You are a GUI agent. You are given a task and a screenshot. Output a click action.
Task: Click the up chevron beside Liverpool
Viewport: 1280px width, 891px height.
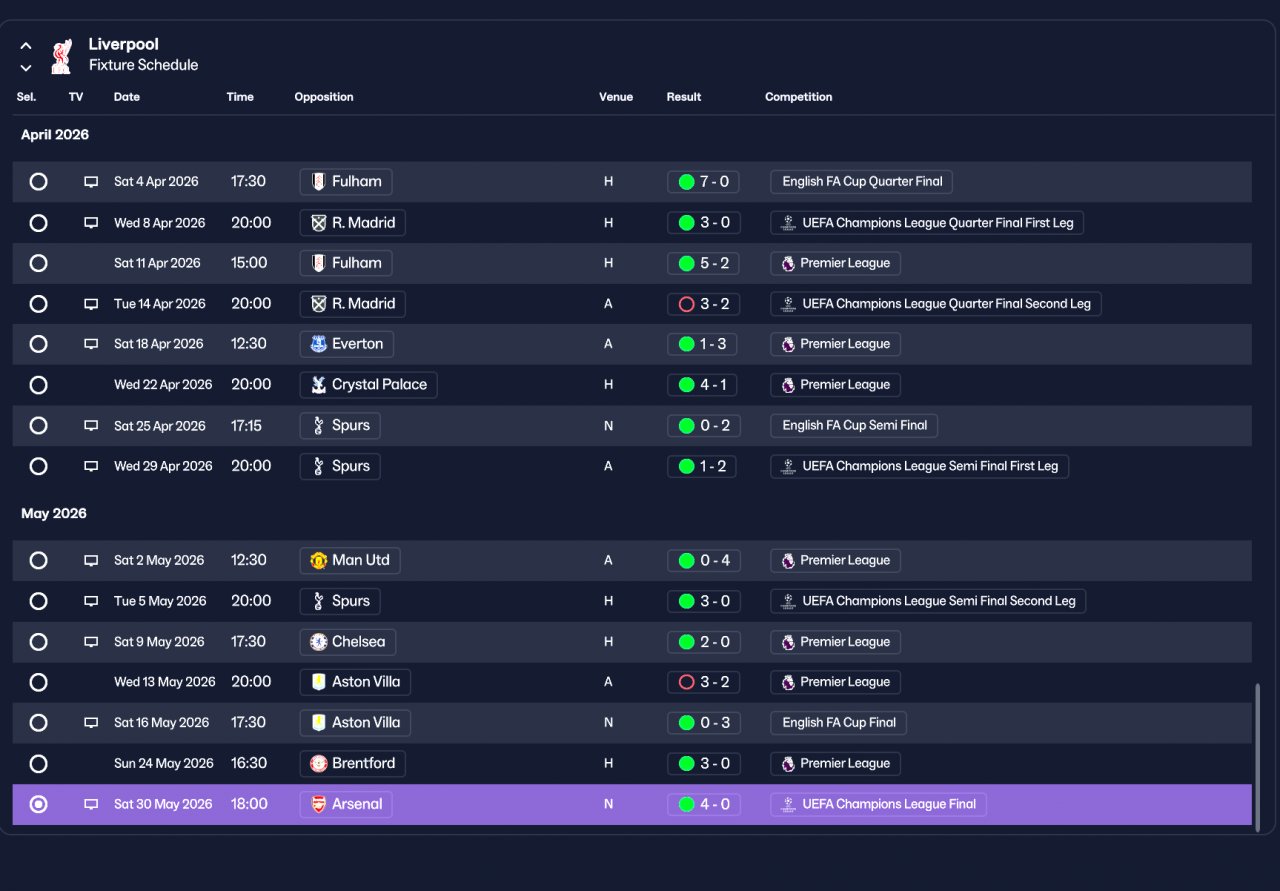click(26, 46)
